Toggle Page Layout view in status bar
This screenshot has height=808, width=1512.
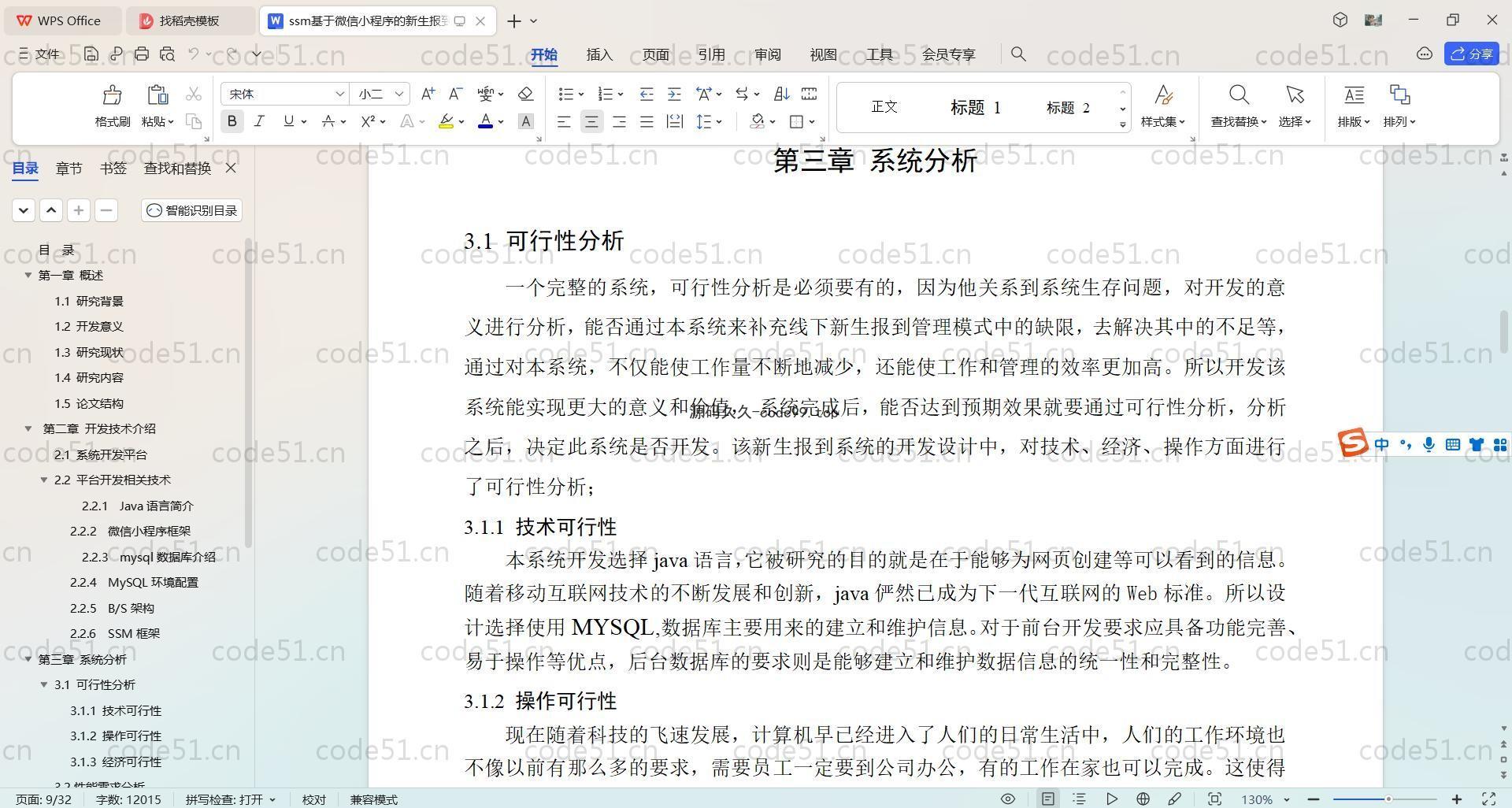1047,799
